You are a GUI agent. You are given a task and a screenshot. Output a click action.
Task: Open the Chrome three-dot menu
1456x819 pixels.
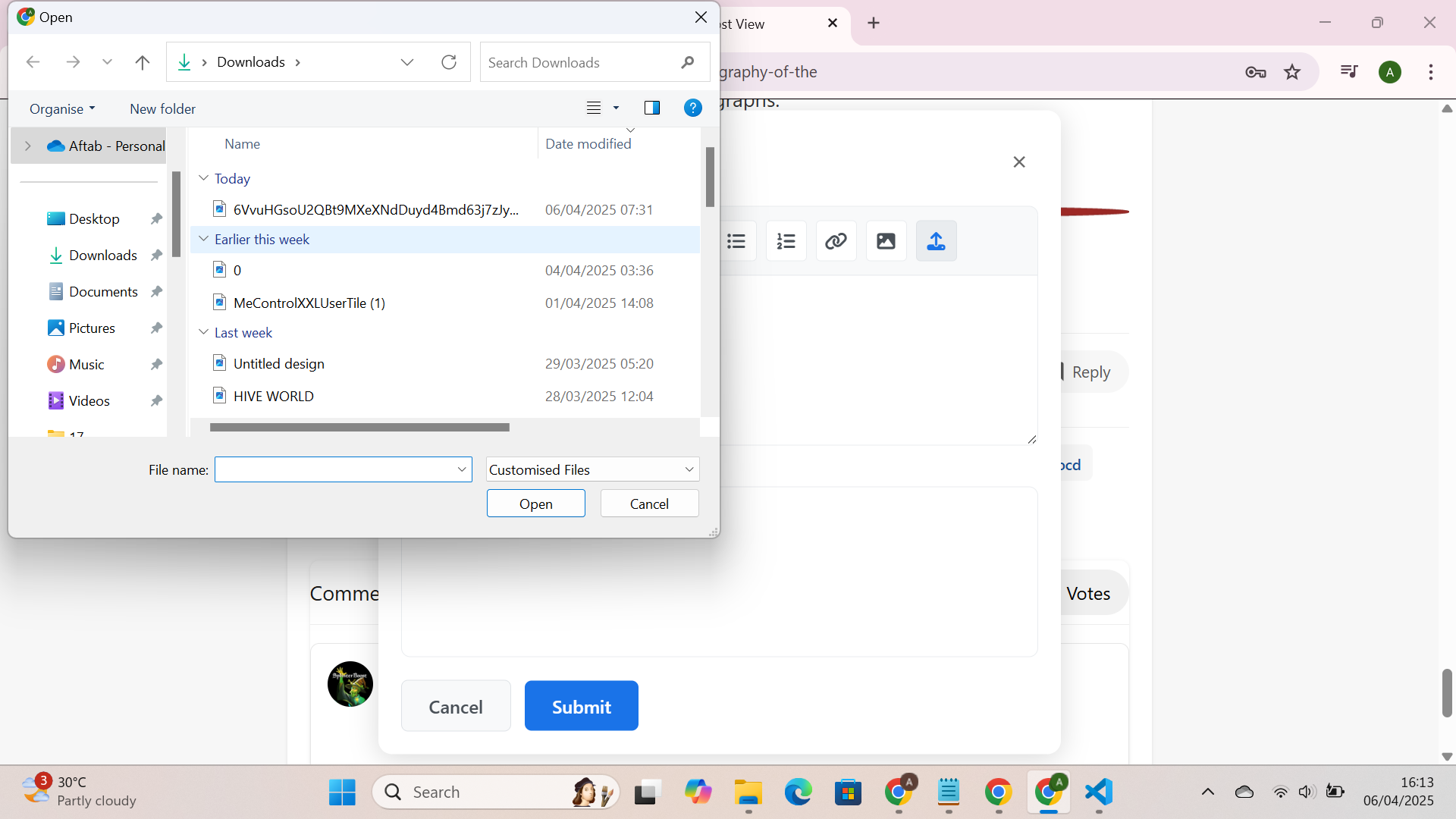(x=1430, y=72)
